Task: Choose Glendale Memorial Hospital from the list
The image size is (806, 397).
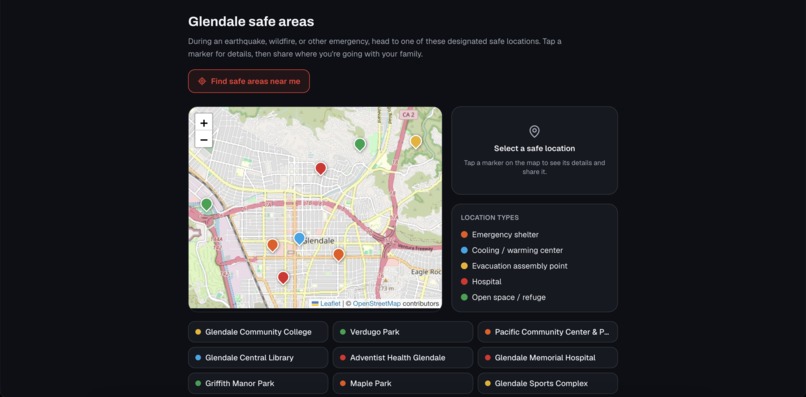Action: tap(548, 357)
